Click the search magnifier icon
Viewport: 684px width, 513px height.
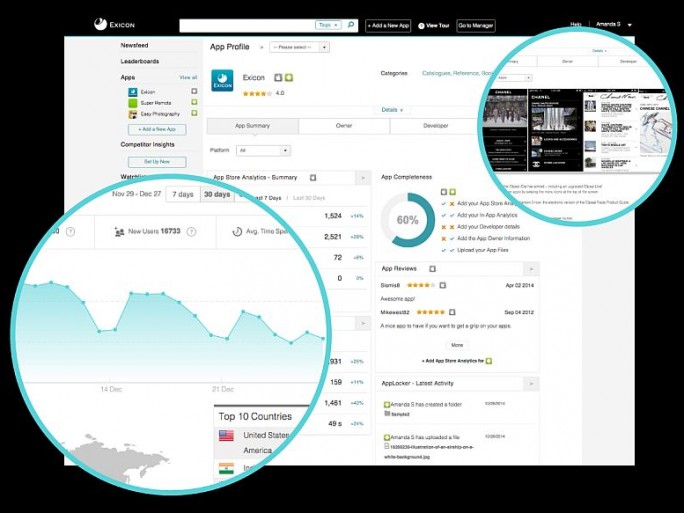point(351,25)
